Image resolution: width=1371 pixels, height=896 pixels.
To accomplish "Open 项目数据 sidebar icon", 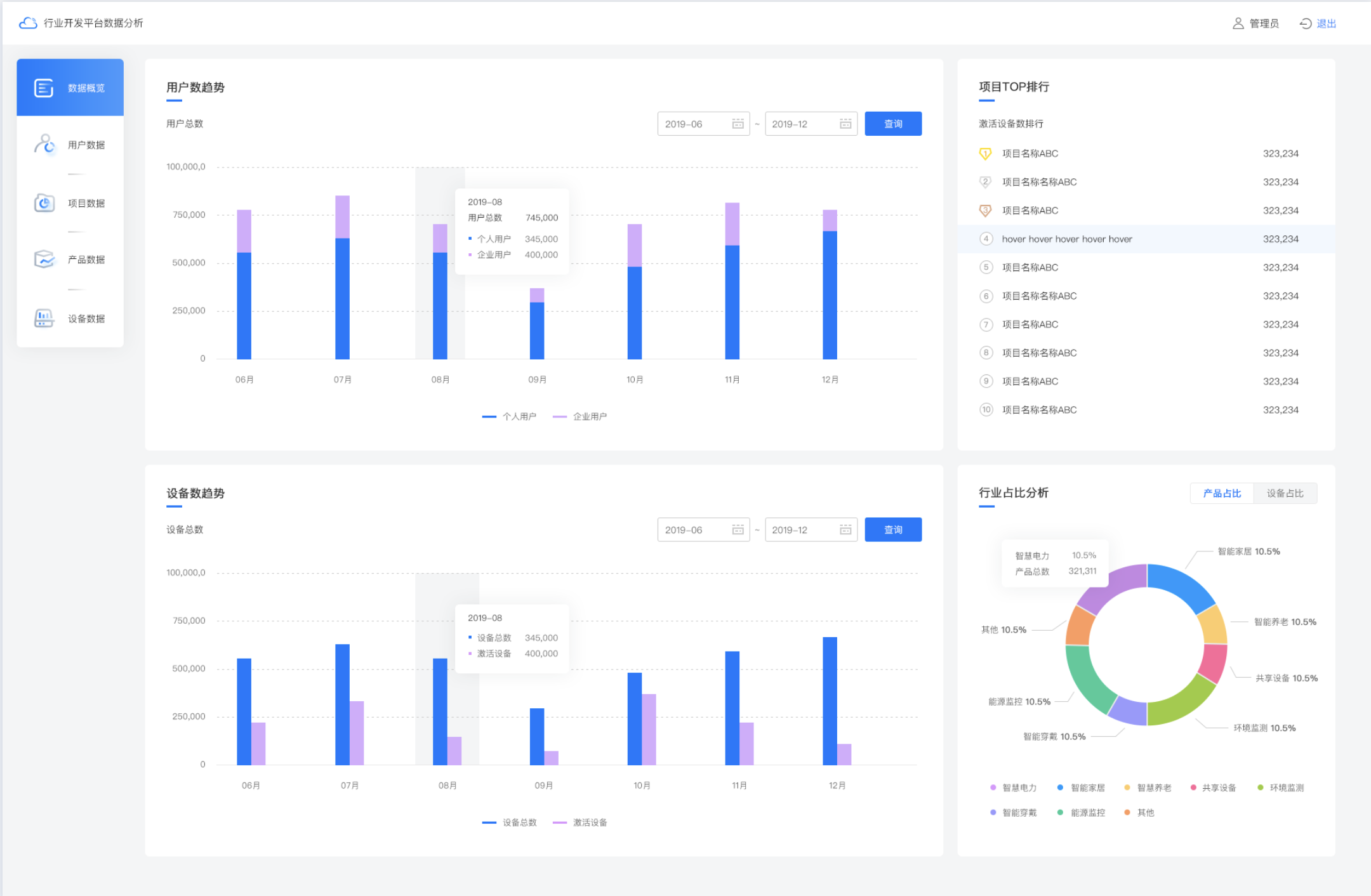I will click(44, 203).
